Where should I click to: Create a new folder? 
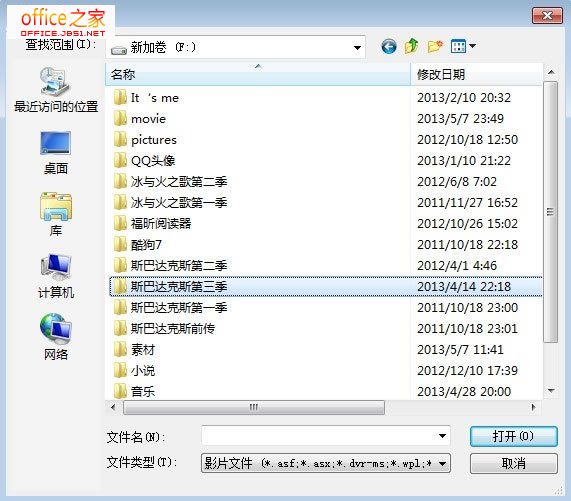click(435, 47)
